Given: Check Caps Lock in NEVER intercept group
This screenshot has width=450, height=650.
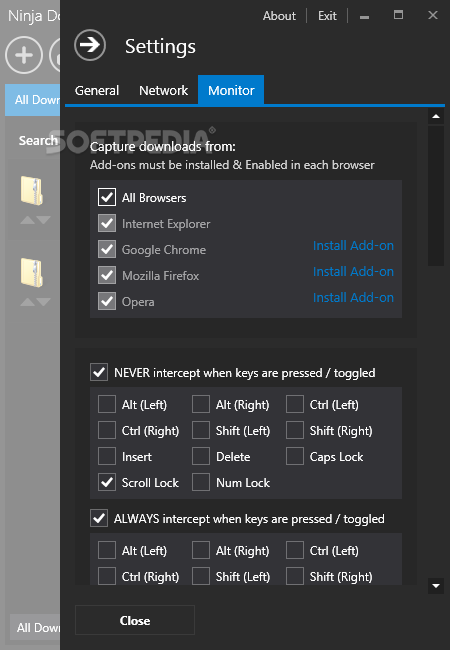Looking at the screenshot, I should click(295, 456).
